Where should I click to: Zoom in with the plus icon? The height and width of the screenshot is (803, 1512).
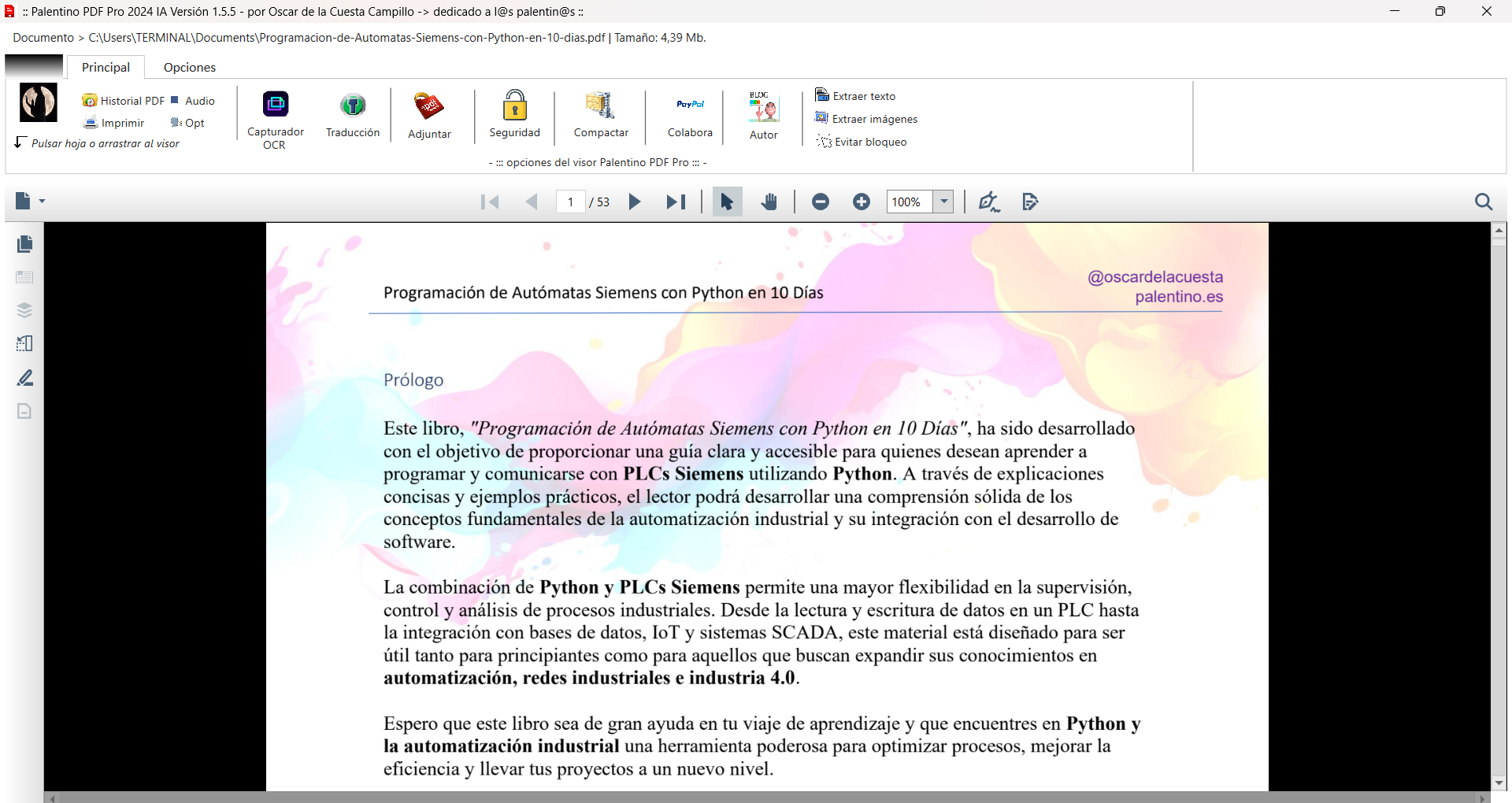[x=862, y=202]
